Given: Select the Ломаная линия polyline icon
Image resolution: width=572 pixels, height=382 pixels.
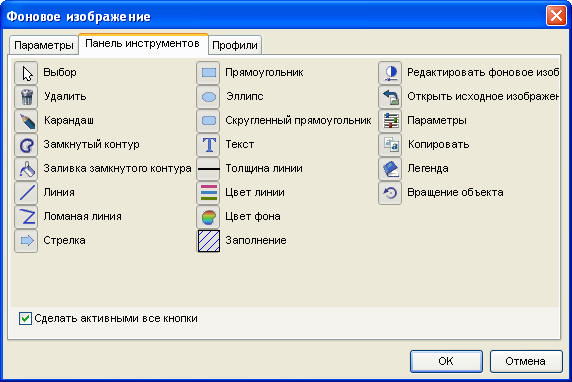Looking at the screenshot, I should (26, 217).
